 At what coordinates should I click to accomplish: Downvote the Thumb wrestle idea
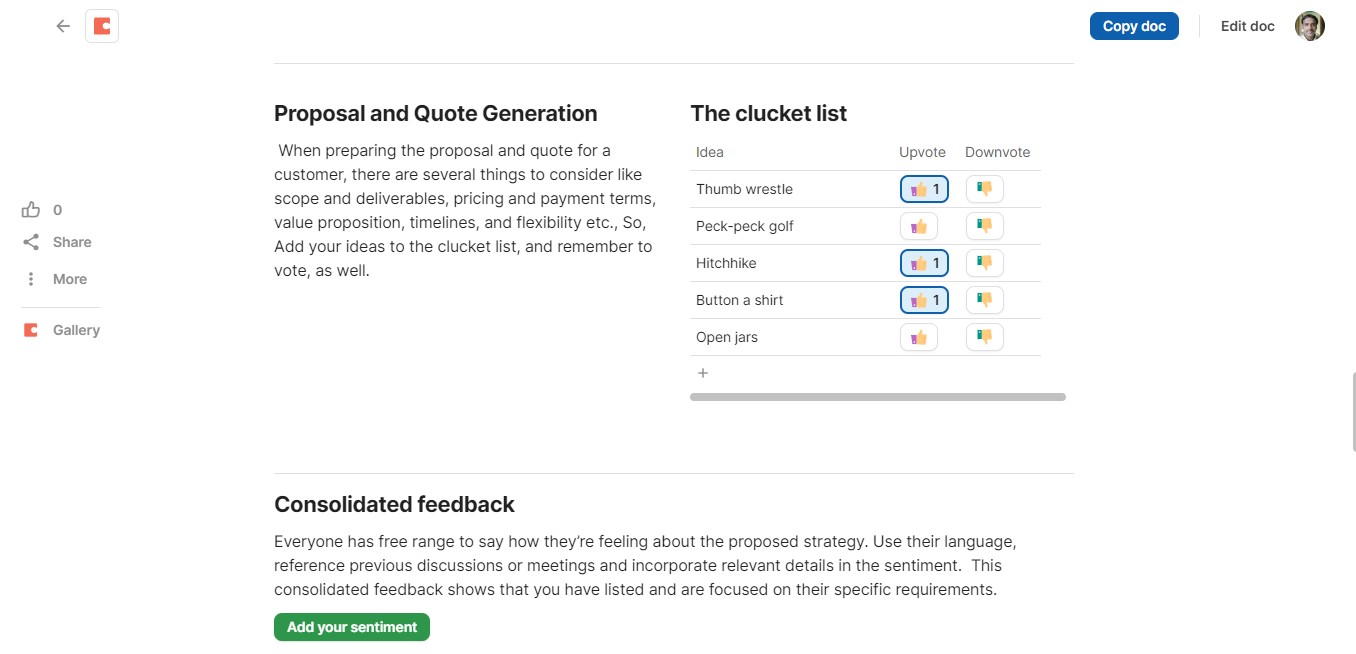pyautogui.click(x=984, y=189)
